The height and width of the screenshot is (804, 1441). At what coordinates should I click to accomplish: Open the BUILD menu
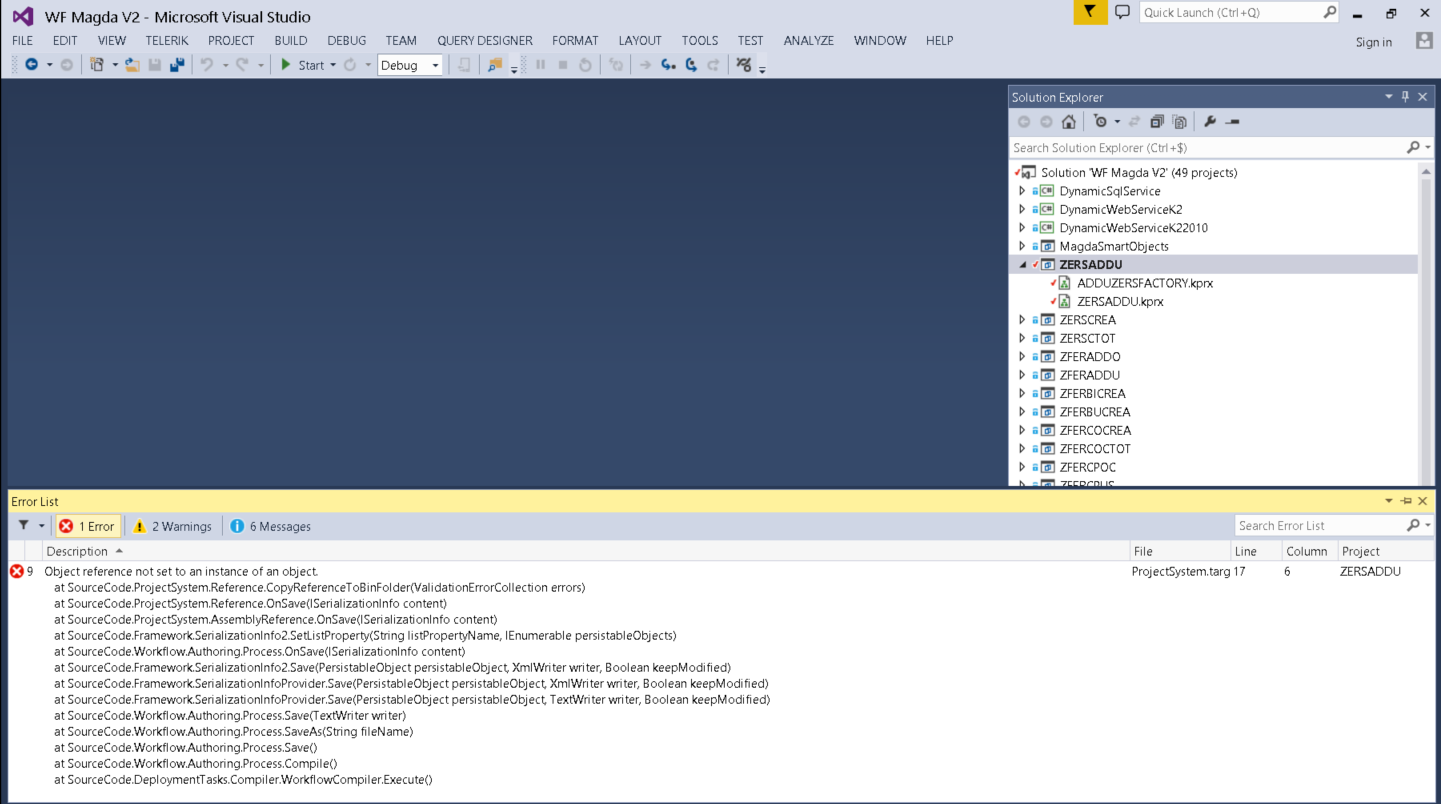tap(291, 41)
